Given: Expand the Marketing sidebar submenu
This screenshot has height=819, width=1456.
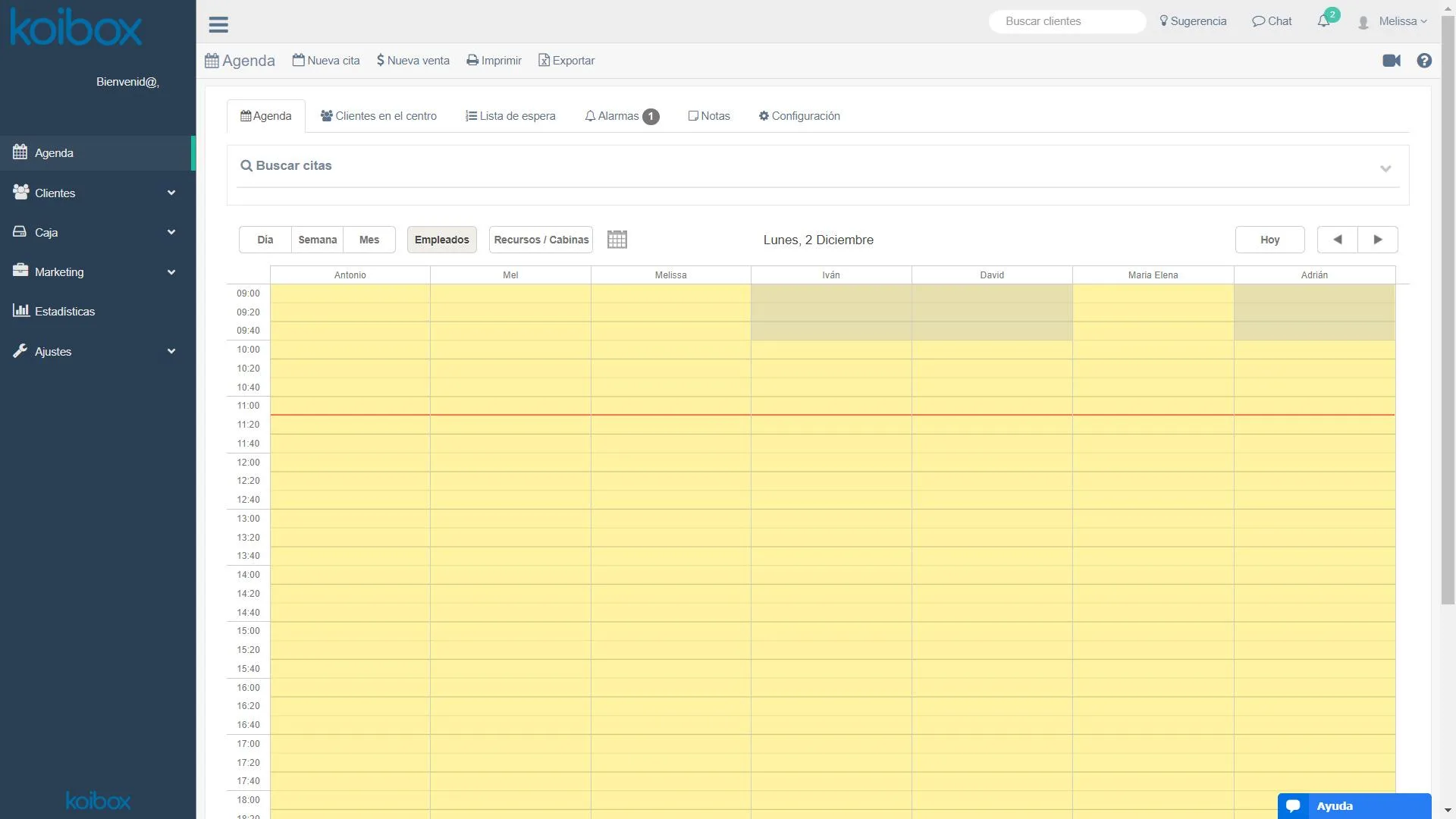Looking at the screenshot, I should [x=171, y=272].
